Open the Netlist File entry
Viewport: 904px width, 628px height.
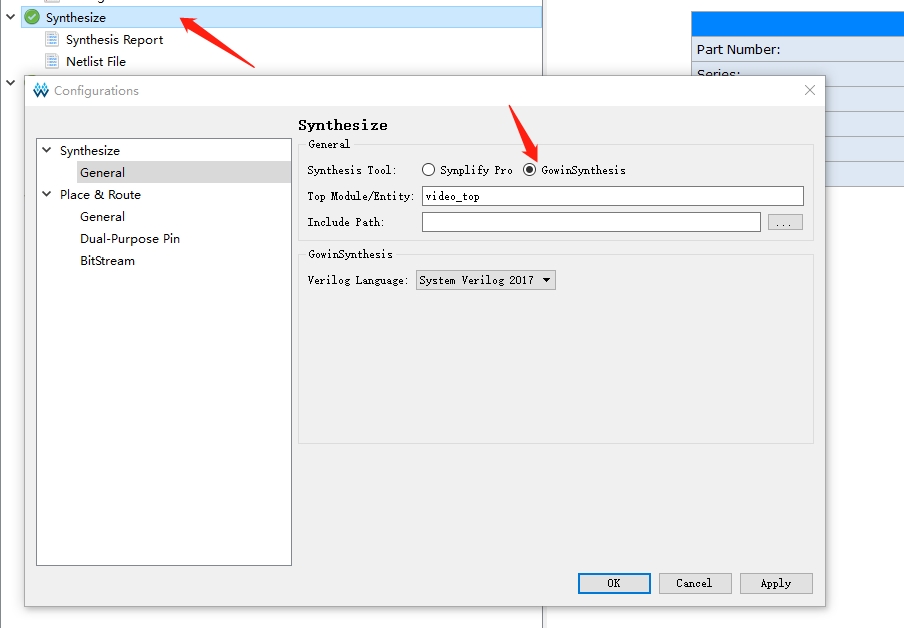96,62
